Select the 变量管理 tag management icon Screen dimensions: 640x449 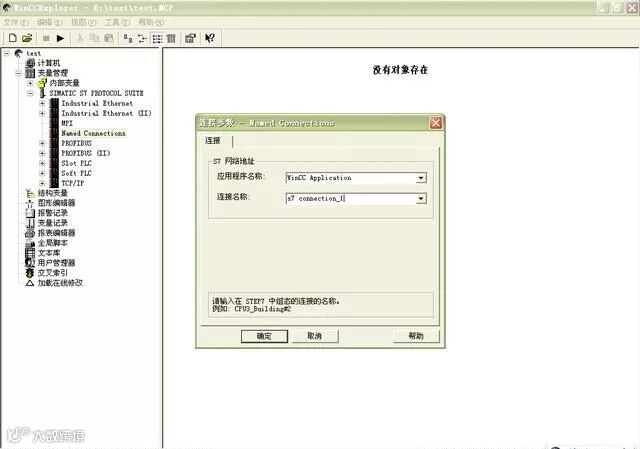[x=30, y=73]
